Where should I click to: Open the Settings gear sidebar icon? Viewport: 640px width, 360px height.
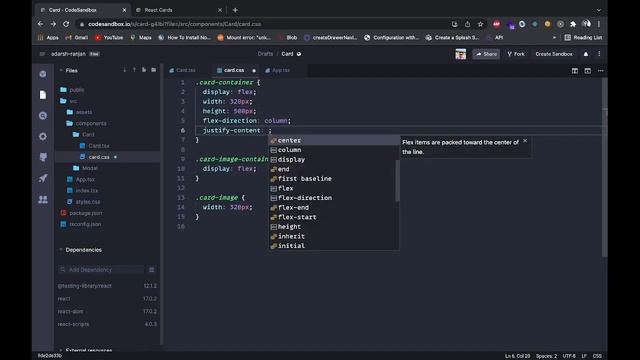tap(43, 136)
